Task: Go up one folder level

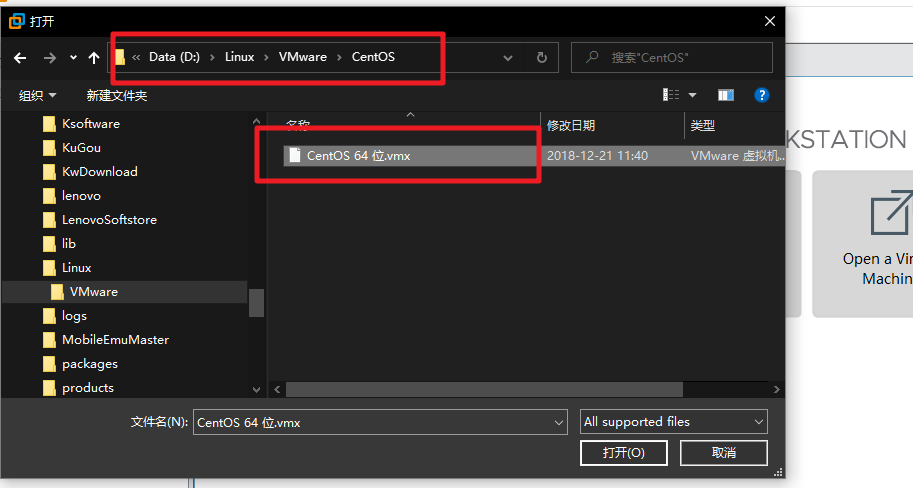Action: (94, 58)
